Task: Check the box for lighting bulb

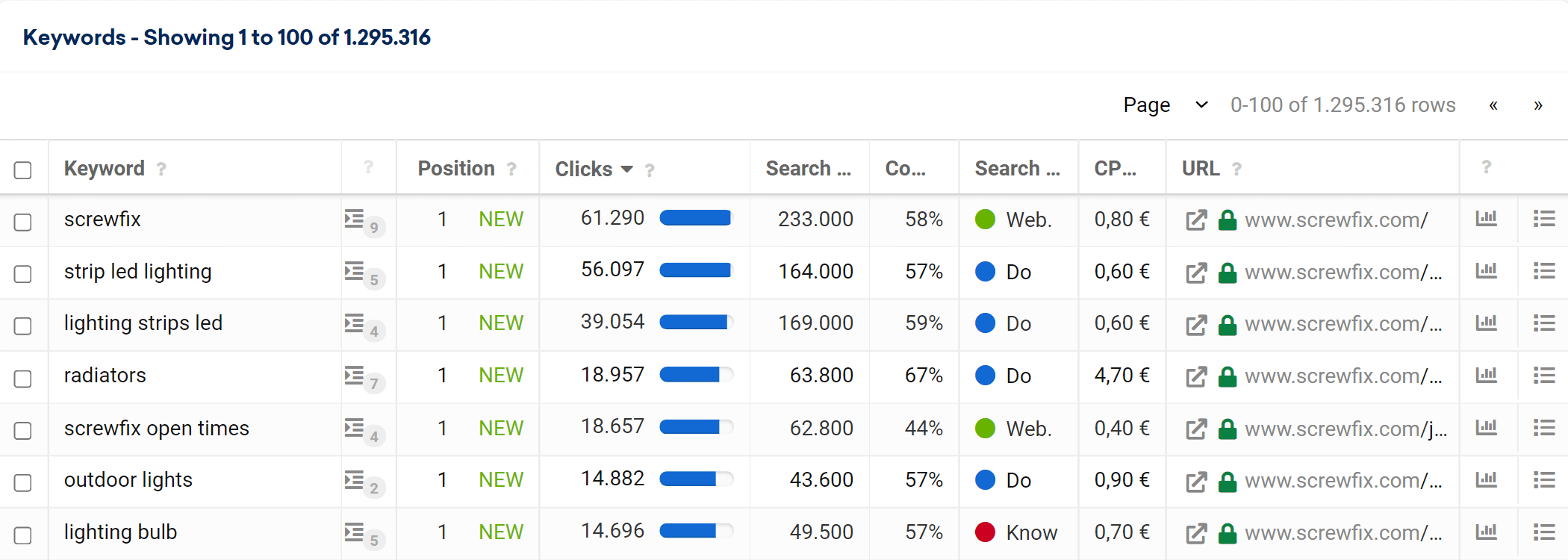Action: pyautogui.click(x=23, y=535)
